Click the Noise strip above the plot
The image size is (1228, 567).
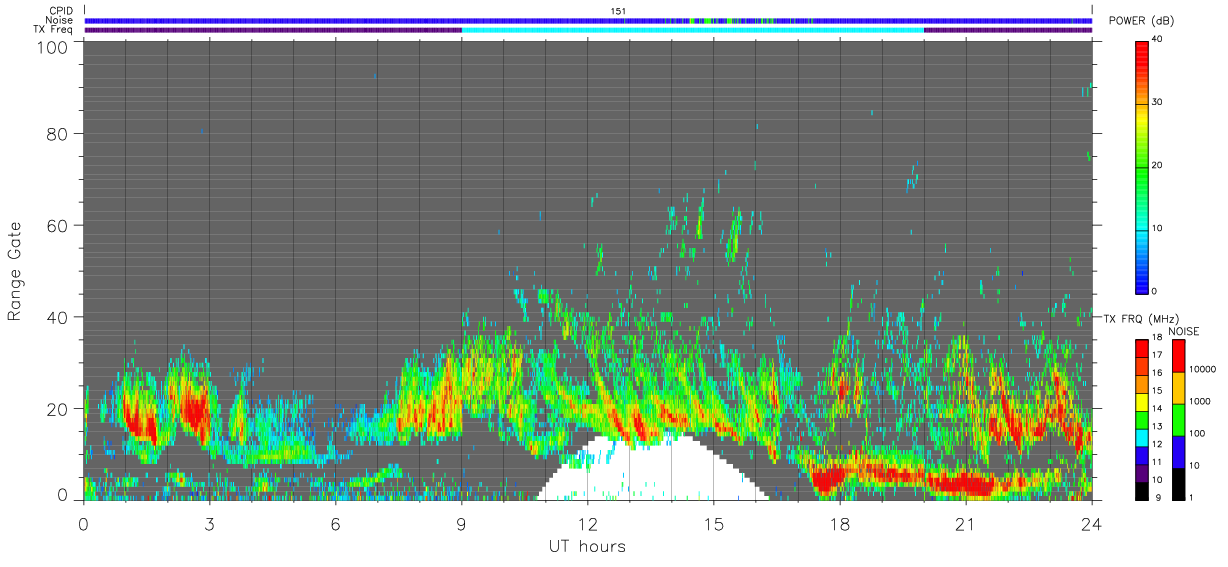click(588, 20)
